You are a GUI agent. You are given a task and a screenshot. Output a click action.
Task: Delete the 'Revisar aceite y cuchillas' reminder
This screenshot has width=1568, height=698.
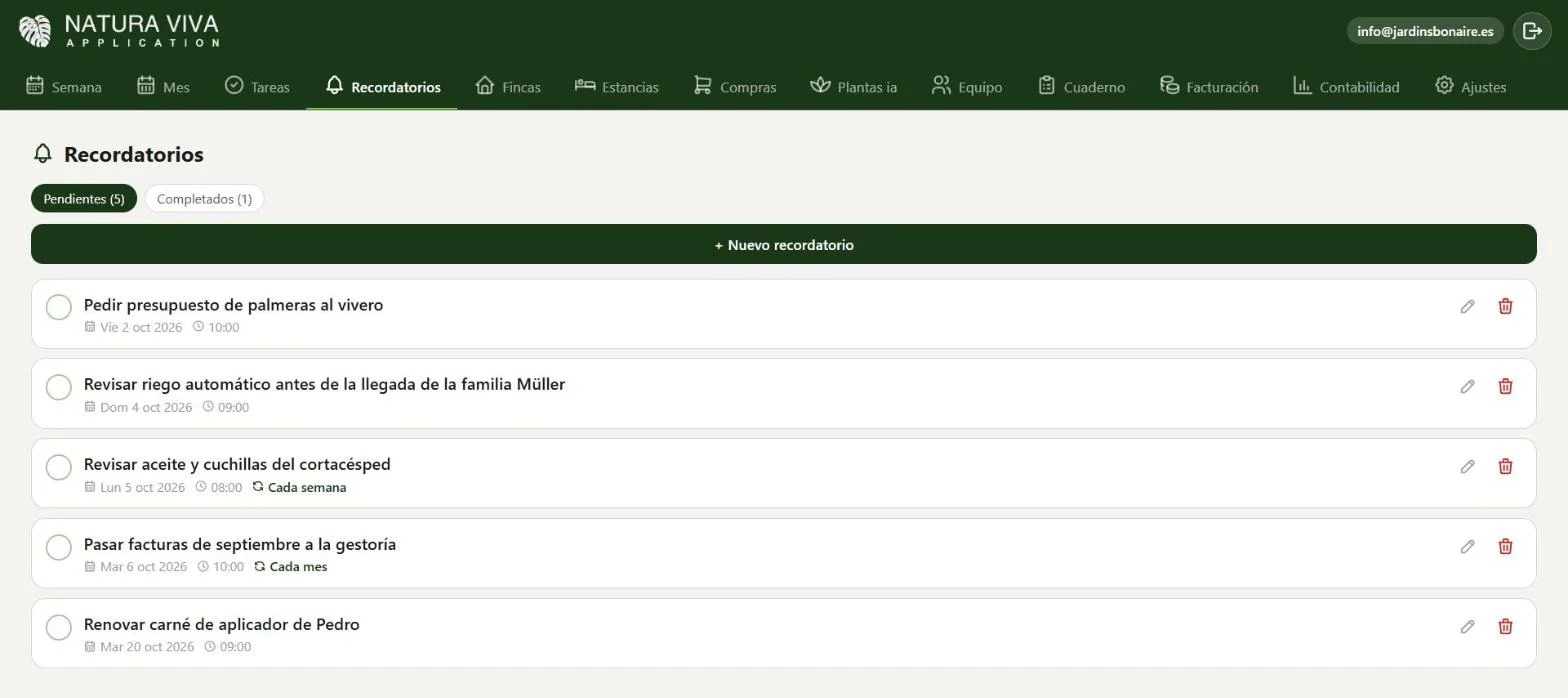(x=1505, y=466)
